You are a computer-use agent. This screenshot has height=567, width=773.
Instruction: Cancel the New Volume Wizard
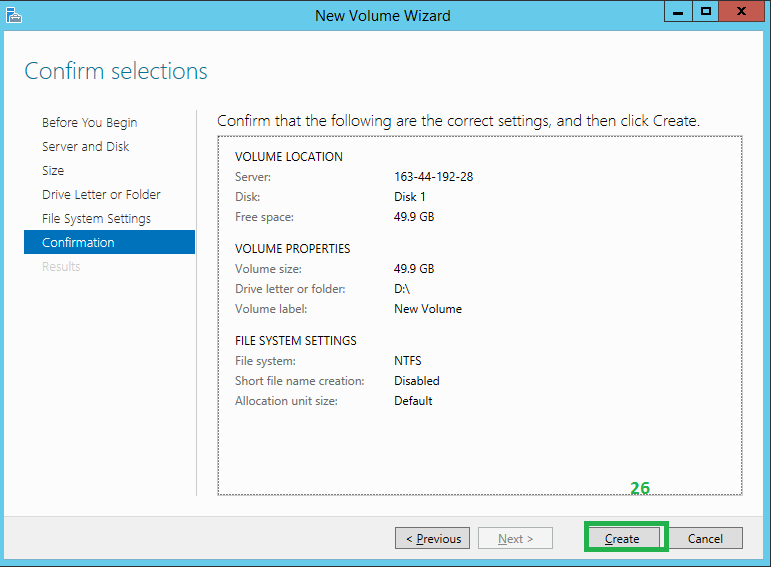[x=705, y=539]
